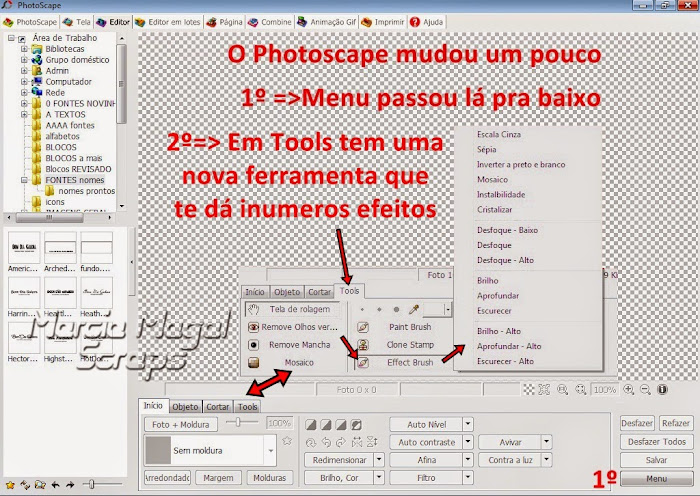Click the Ajuda help icon in top bar
The height and width of the screenshot is (496, 700).
pyautogui.click(x=415, y=22)
